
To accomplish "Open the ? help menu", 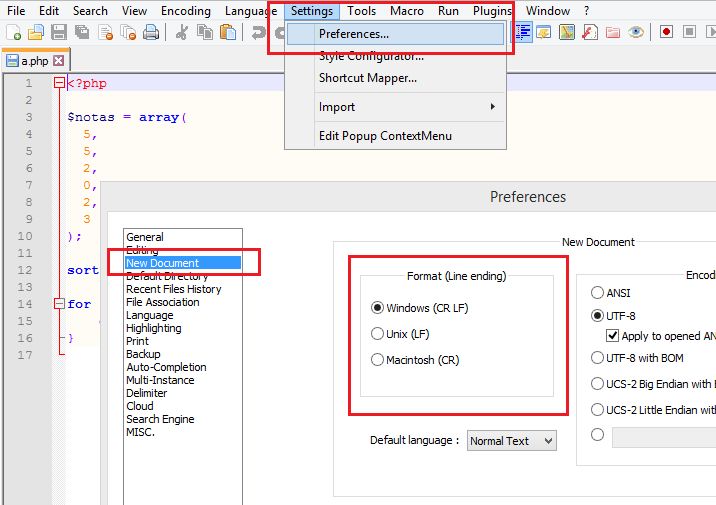I will [586, 11].
